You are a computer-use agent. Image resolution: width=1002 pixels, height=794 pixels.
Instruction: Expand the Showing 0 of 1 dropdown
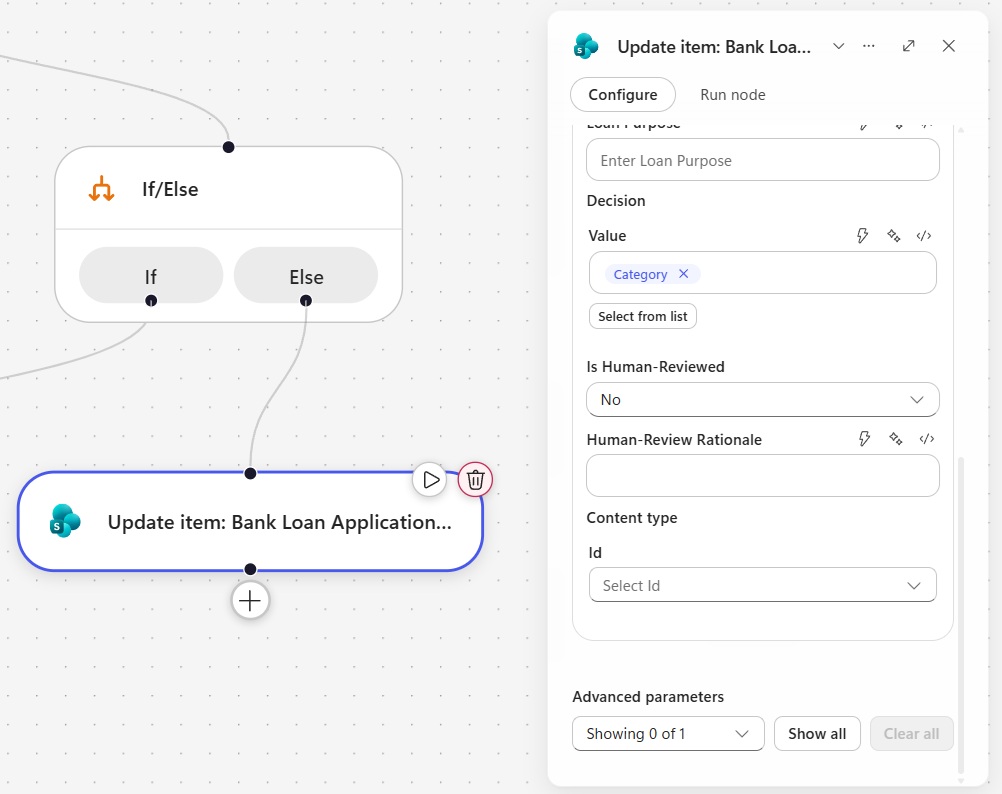tap(668, 733)
